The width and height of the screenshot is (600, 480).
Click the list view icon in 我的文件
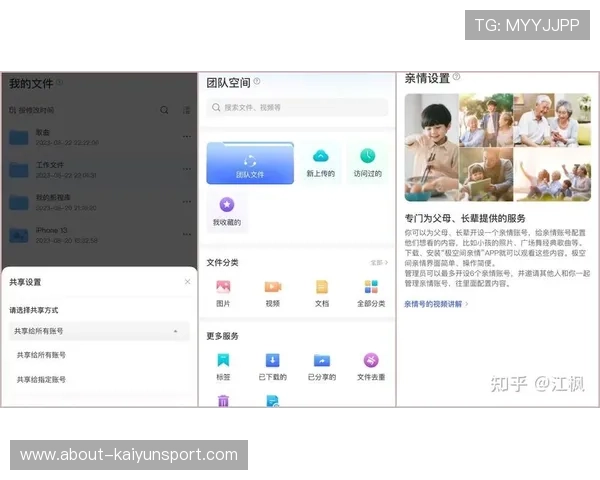click(186, 110)
